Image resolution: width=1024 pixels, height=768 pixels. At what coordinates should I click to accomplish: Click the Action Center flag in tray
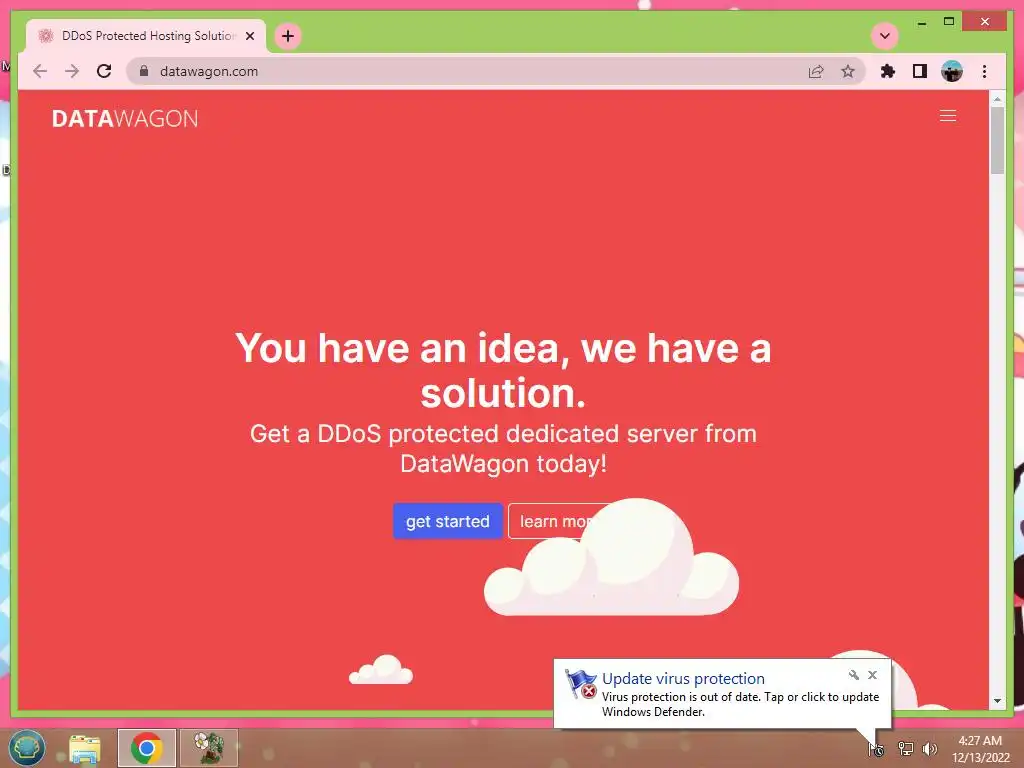coord(876,749)
